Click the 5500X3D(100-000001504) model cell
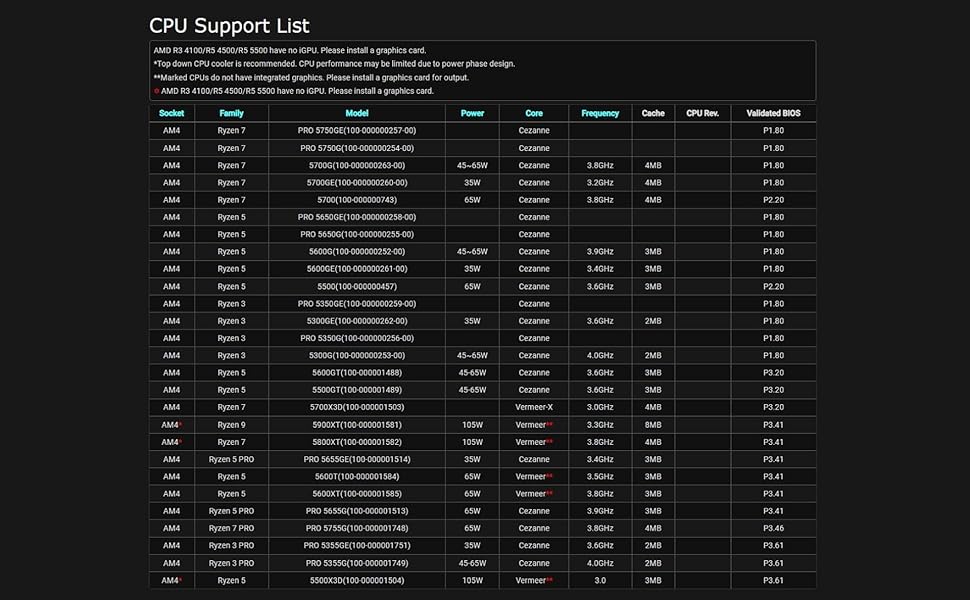Image resolution: width=970 pixels, height=600 pixels. click(357, 580)
